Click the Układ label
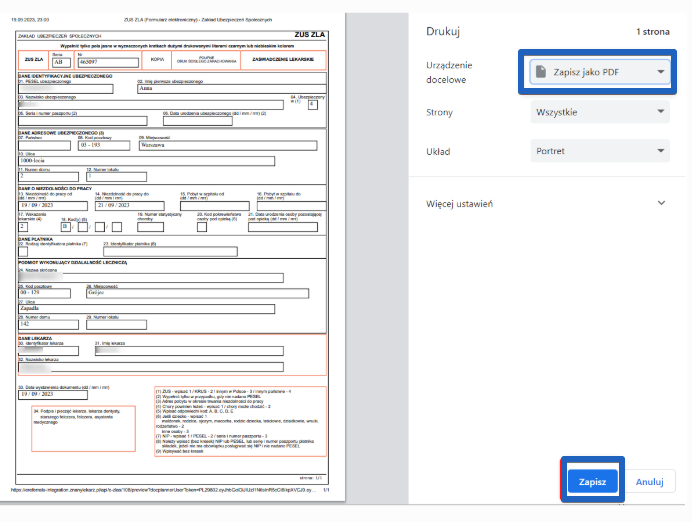Viewport: 692px width, 522px height. tap(438, 151)
